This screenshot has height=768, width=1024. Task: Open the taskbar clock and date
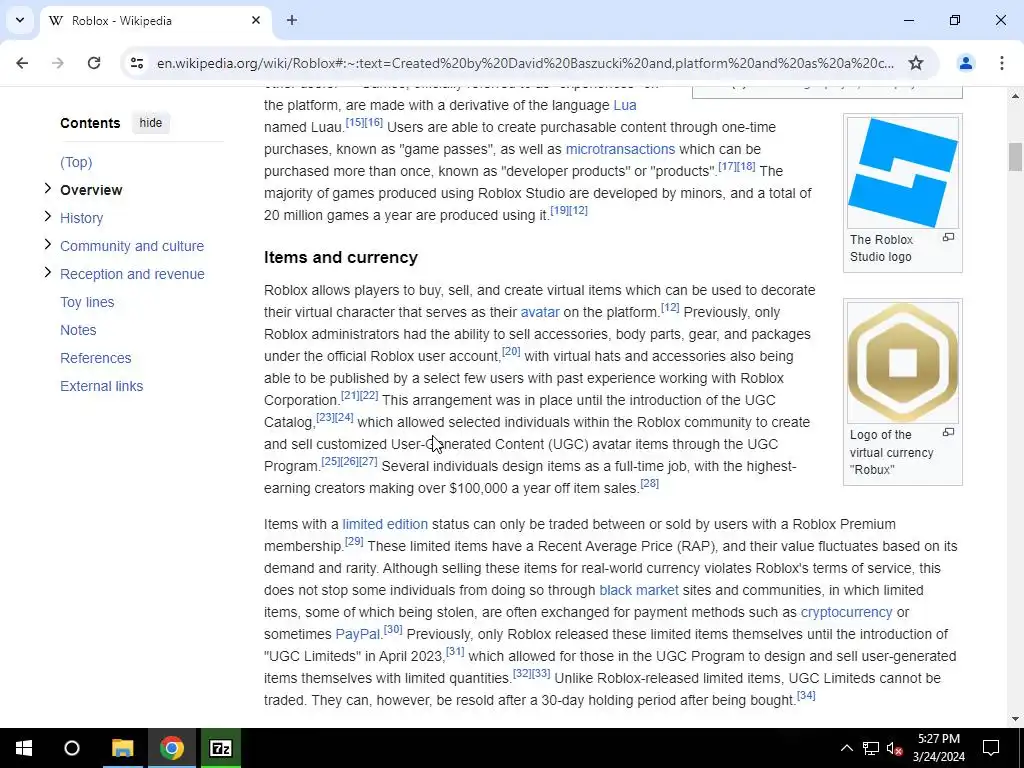click(938, 748)
